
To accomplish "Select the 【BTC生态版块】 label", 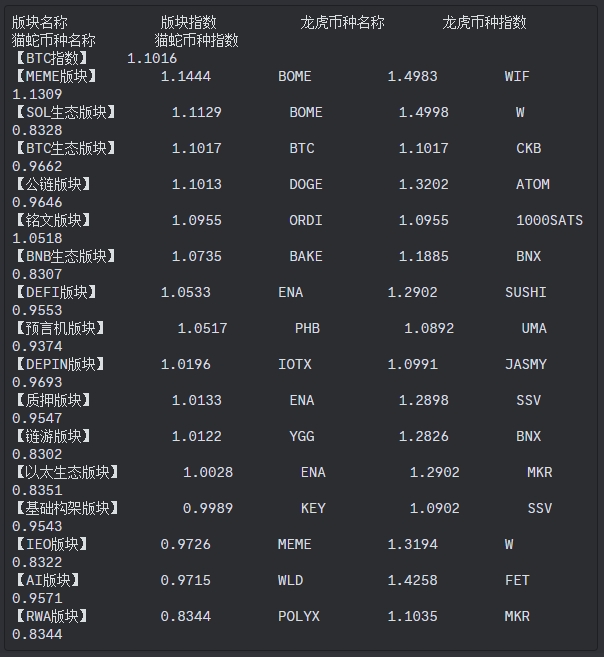I will (65, 148).
